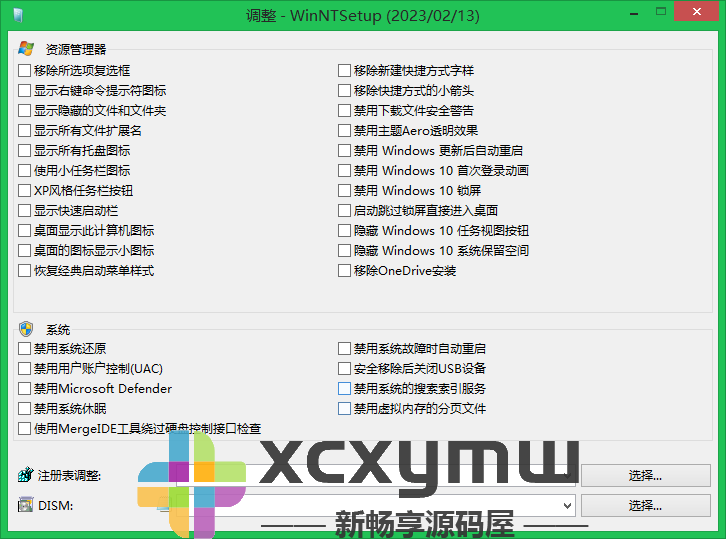Enable 移除新建快捷方式字样 checkbox

(344, 71)
